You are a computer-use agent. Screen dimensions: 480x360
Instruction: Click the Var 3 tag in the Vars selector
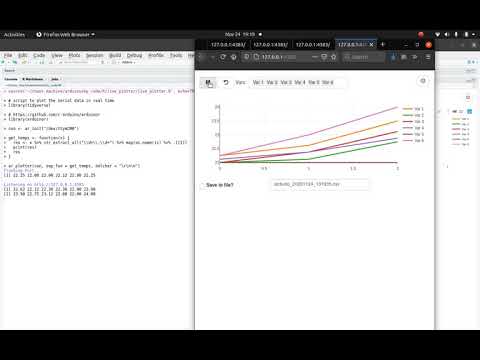click(286, 82)
